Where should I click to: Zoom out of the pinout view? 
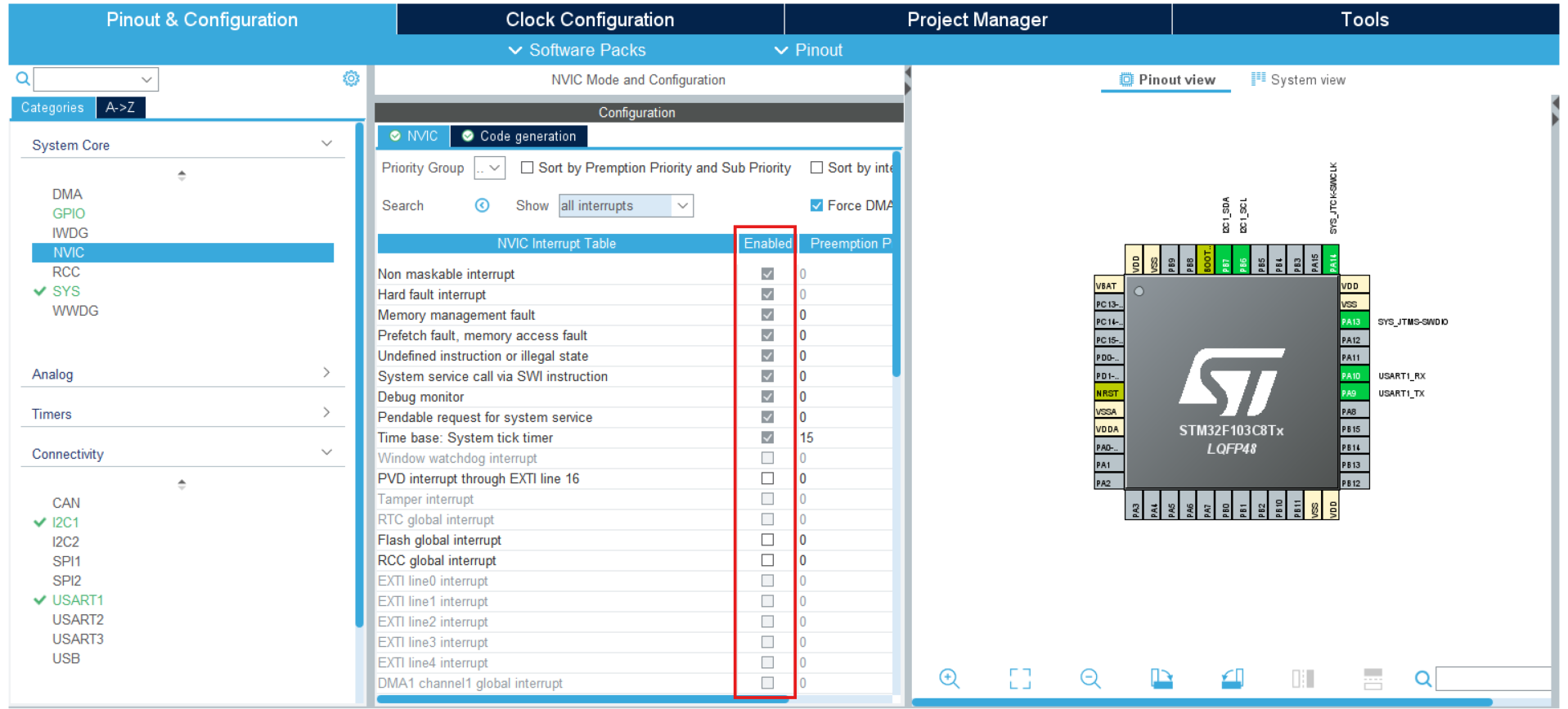pos(1090,678)
